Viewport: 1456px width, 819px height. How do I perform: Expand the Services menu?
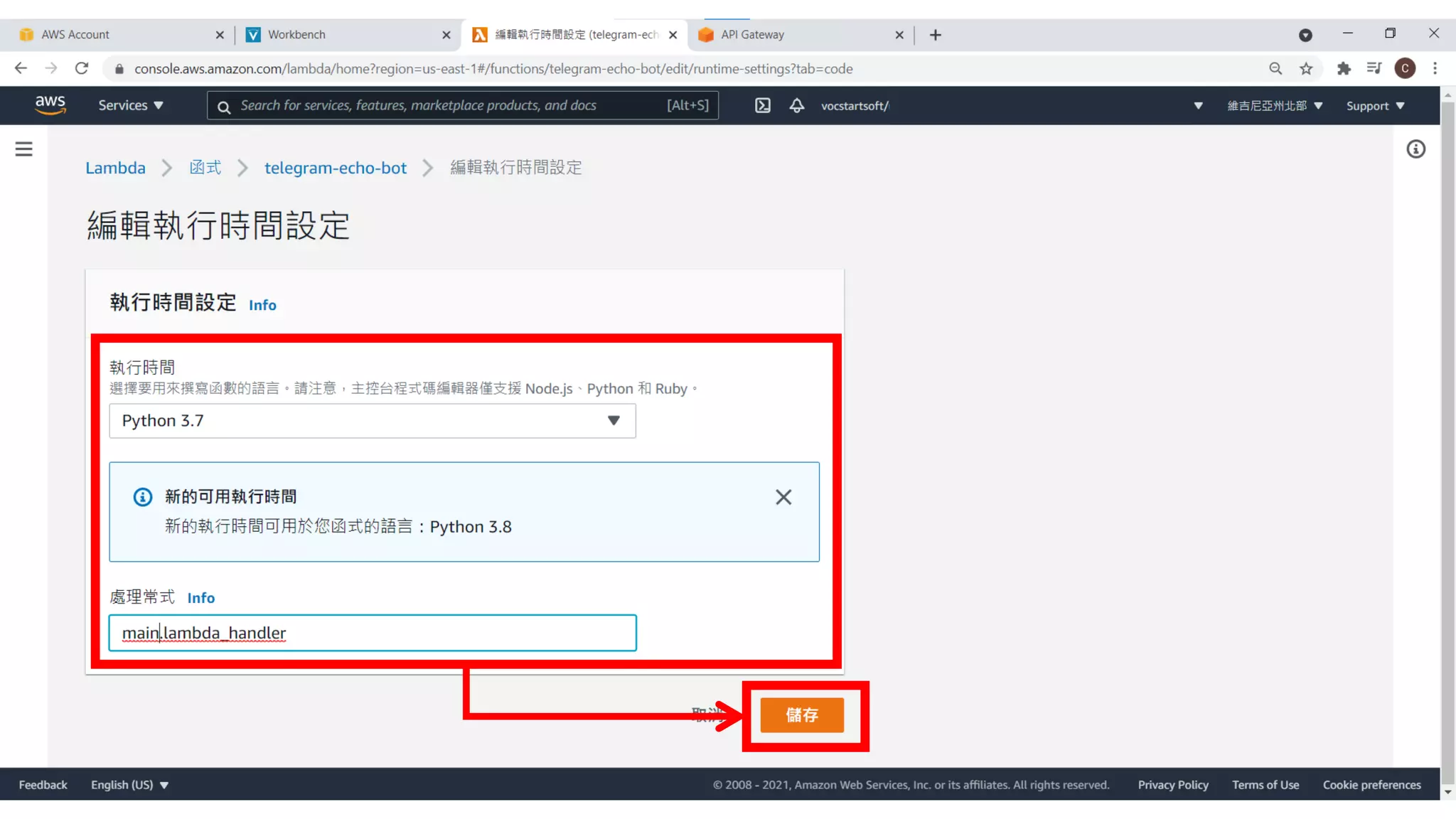tap(131, 106)
